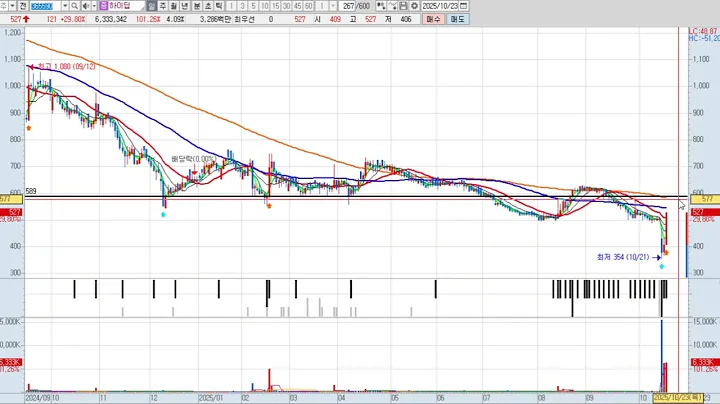Image resolution: width=720 pixels, height=404 pixels.
Task: Select the stock code input field
Action: point(45,6)
